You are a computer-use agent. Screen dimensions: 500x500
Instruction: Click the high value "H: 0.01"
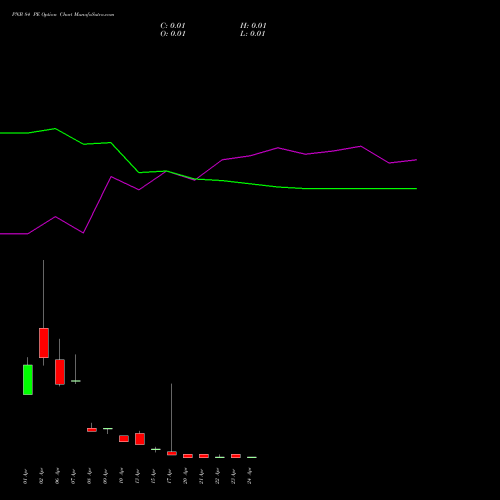click(x=253, y=26)
